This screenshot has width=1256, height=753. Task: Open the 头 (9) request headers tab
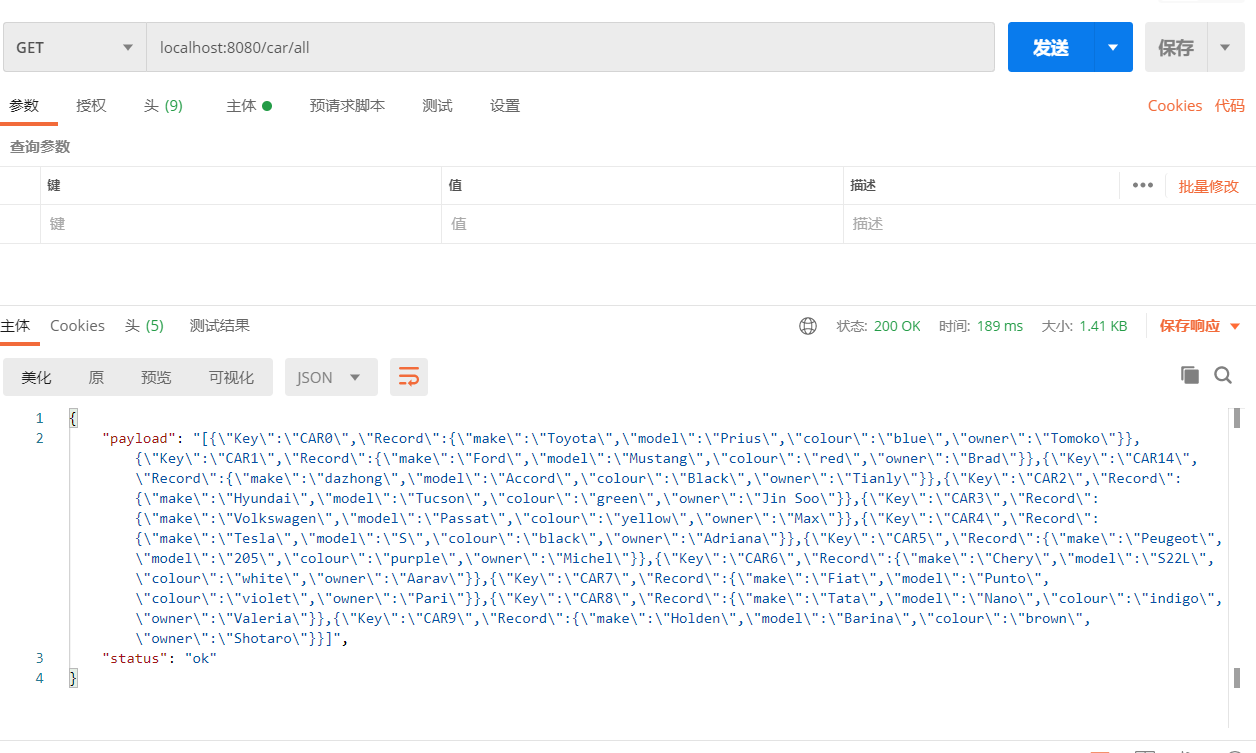162,105
